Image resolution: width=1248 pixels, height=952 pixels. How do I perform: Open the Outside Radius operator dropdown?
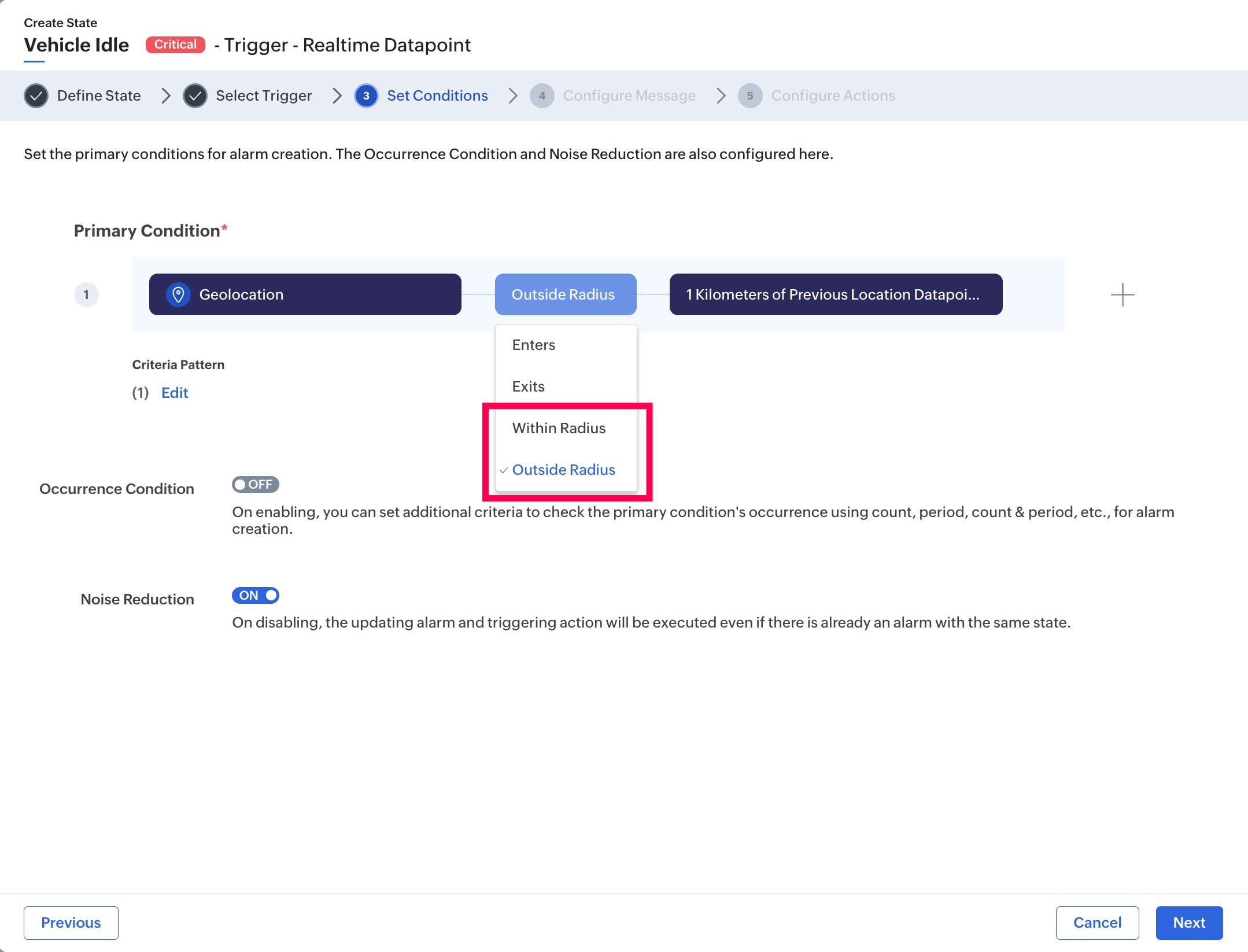point(565,294)
